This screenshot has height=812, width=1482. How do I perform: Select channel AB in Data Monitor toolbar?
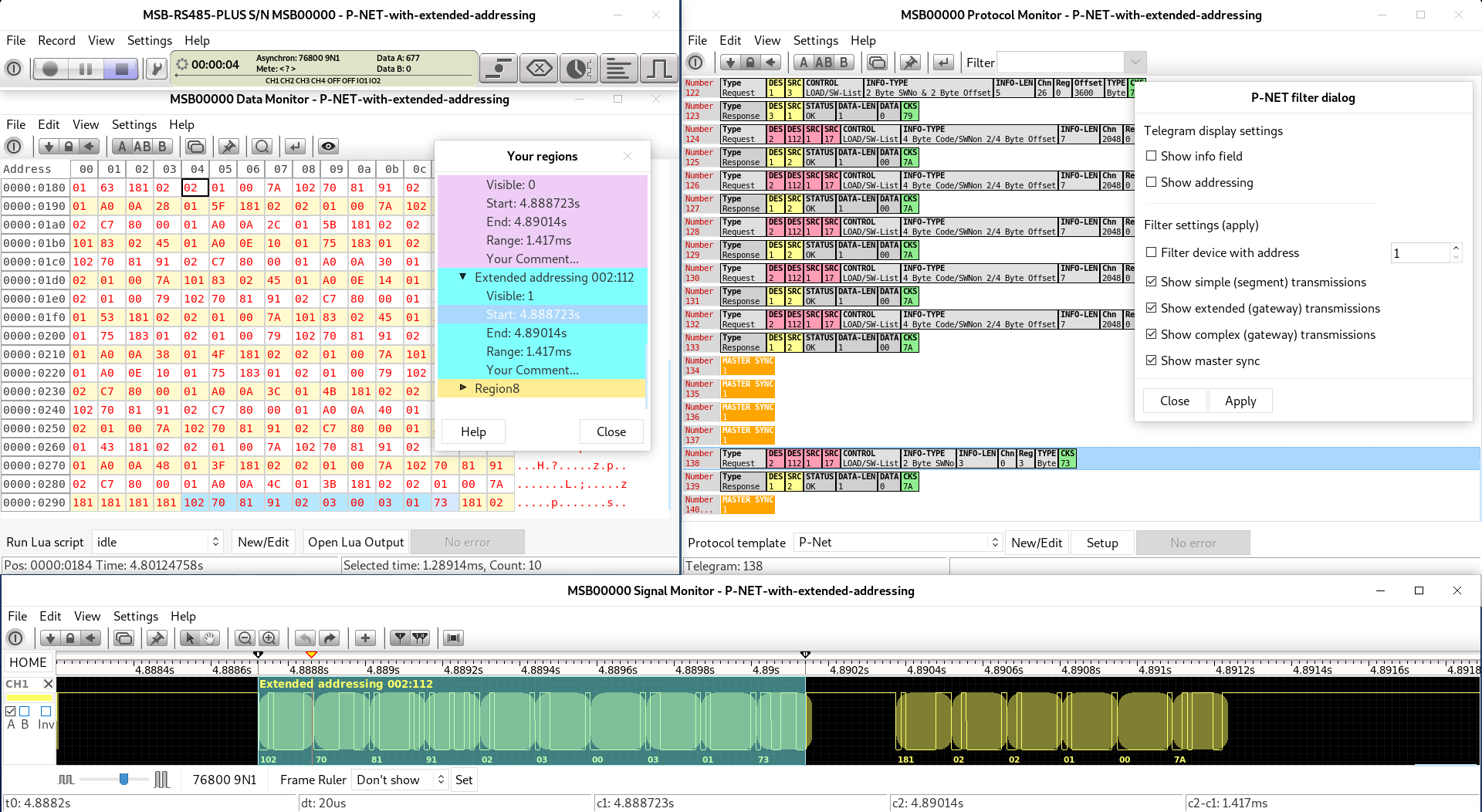pyautogui.click(x=142, y=147)
